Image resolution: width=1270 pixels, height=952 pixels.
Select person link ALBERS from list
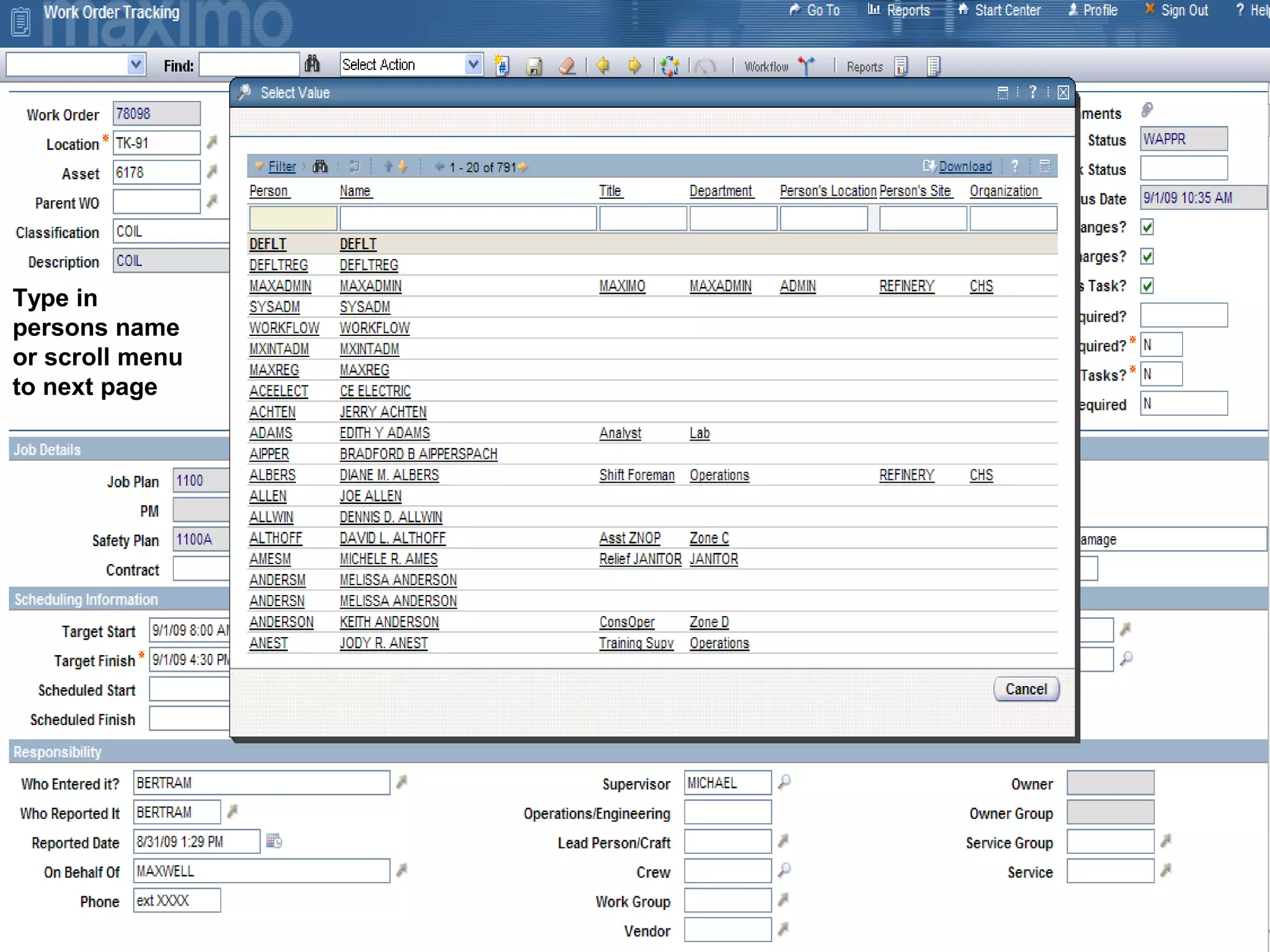[272, 475]
